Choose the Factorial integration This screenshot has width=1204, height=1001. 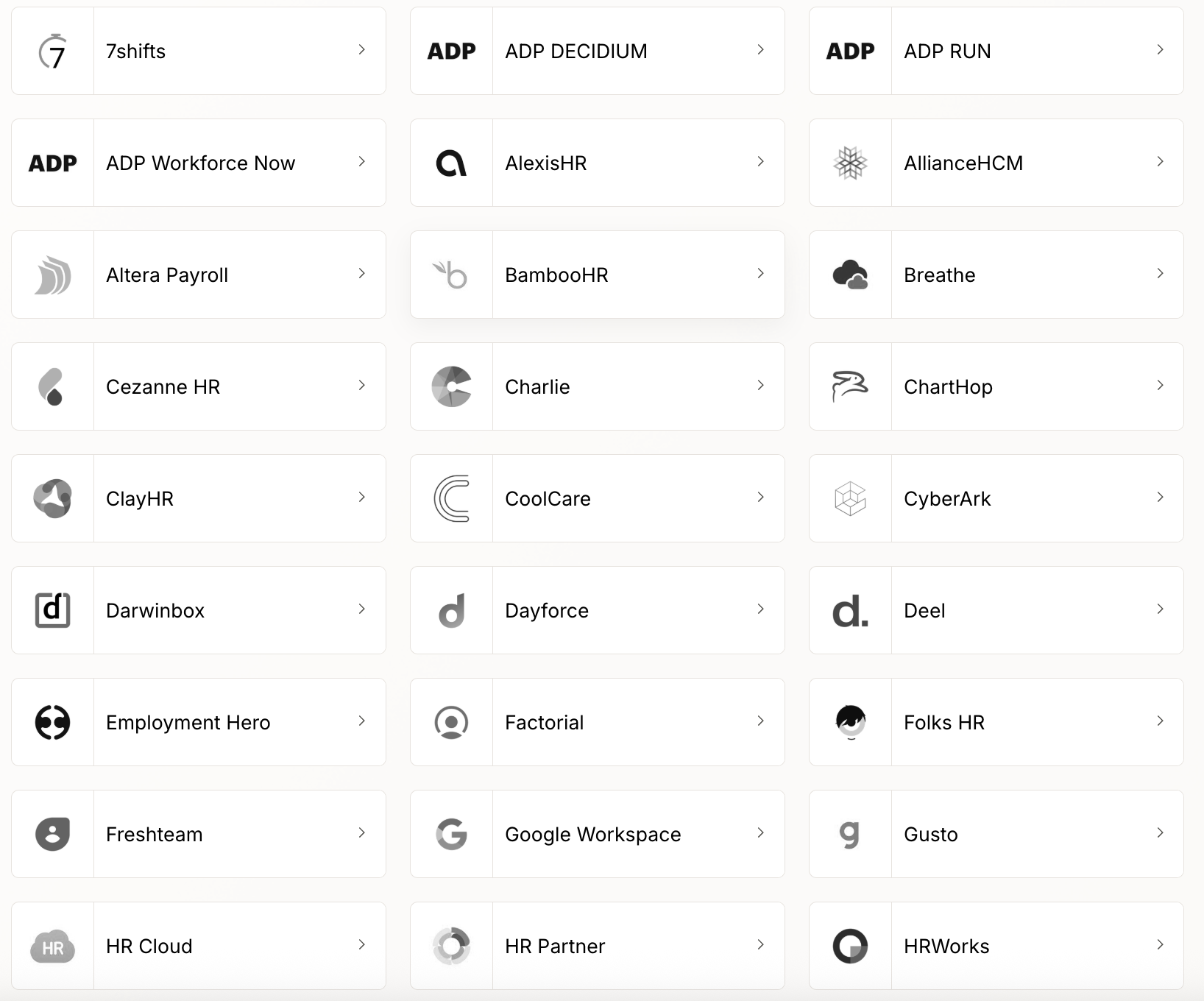tap(598, 722)
